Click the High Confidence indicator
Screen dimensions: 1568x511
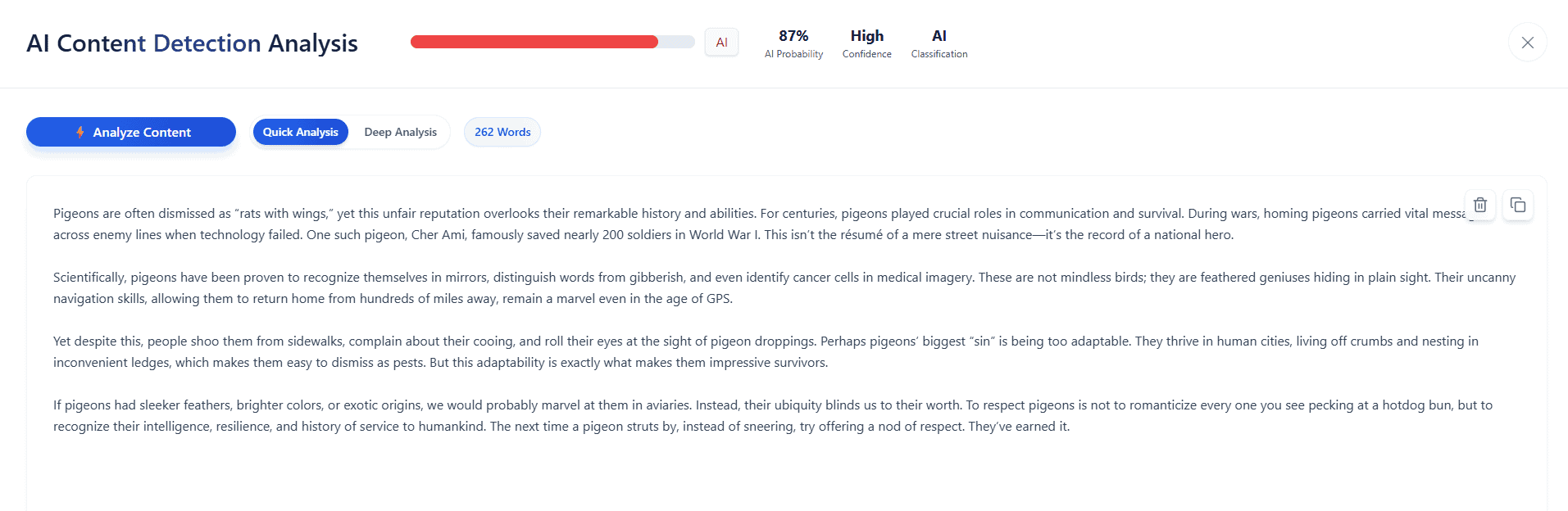point(866,43)
